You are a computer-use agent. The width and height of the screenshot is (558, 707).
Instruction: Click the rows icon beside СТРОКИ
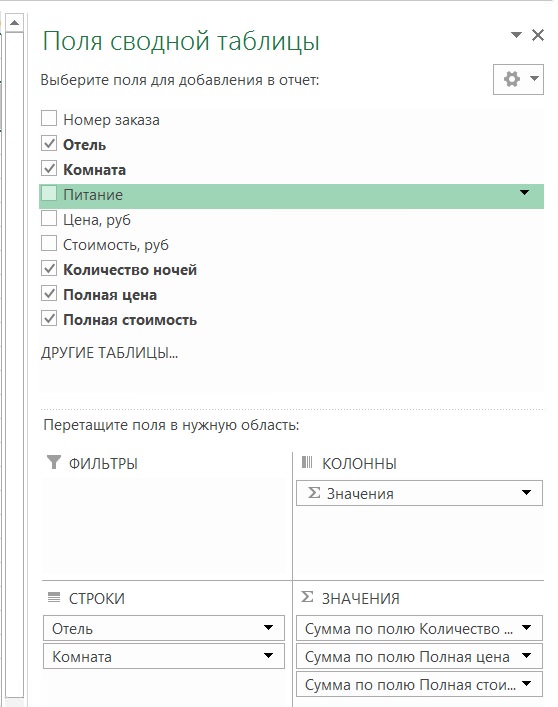54,597
